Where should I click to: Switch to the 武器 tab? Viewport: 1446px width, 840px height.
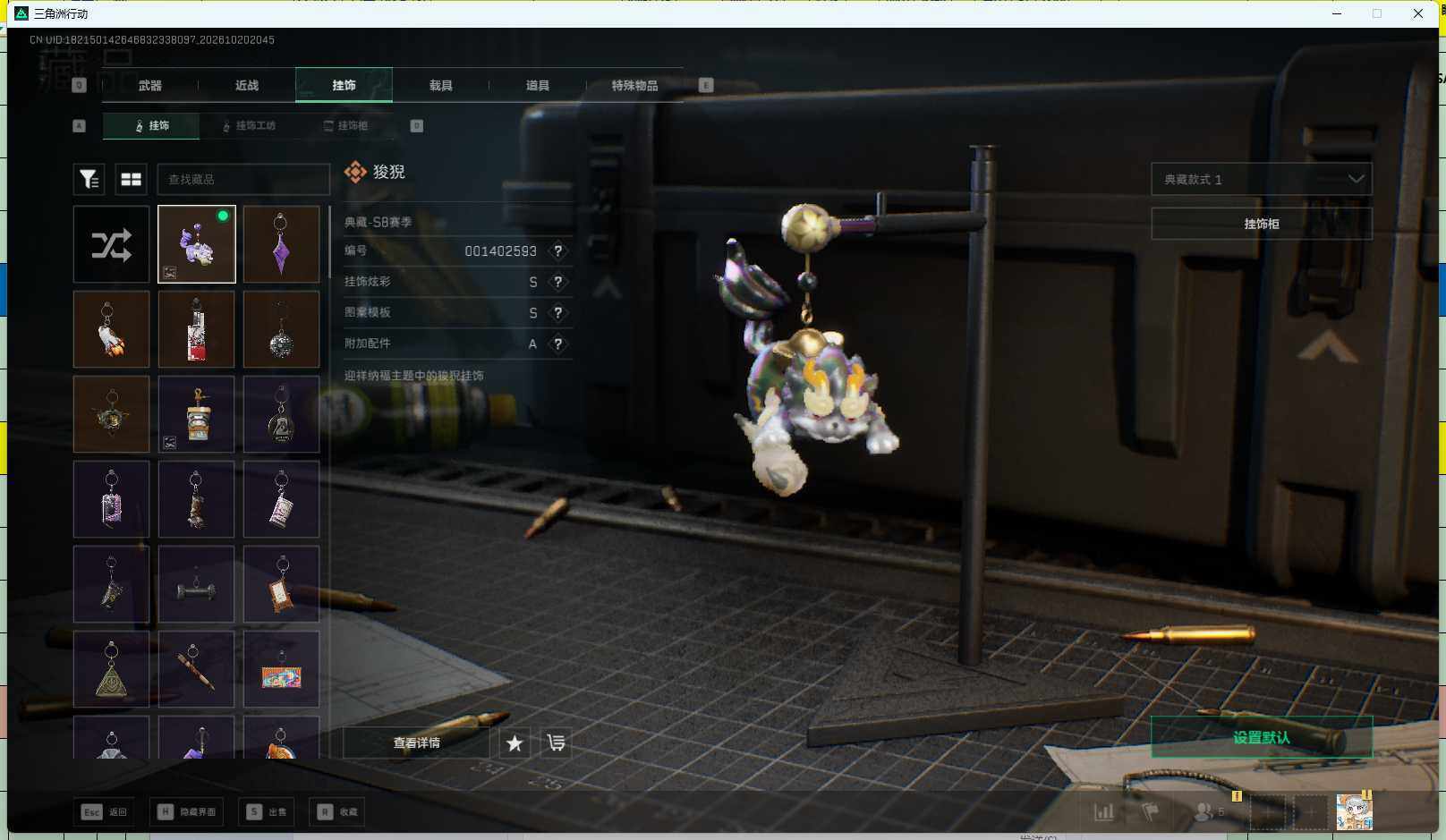tap(150, 85)
